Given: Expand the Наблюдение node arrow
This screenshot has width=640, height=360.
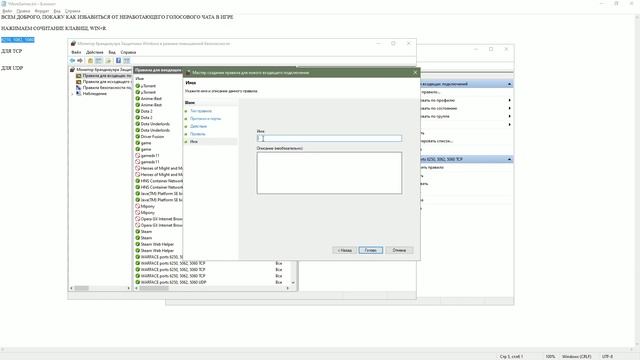Looking at the screenshot, I should pyautogui.click(x=72, y=94).
